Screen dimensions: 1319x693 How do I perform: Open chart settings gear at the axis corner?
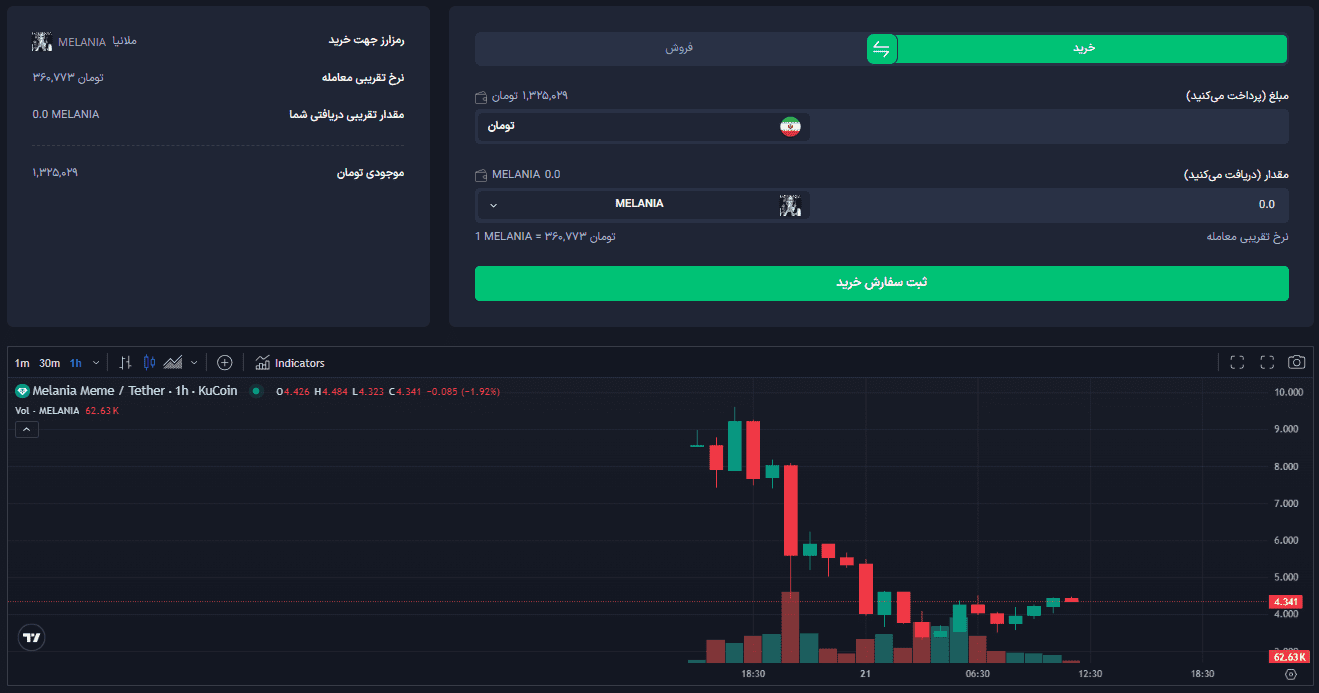pos(1290,675)
